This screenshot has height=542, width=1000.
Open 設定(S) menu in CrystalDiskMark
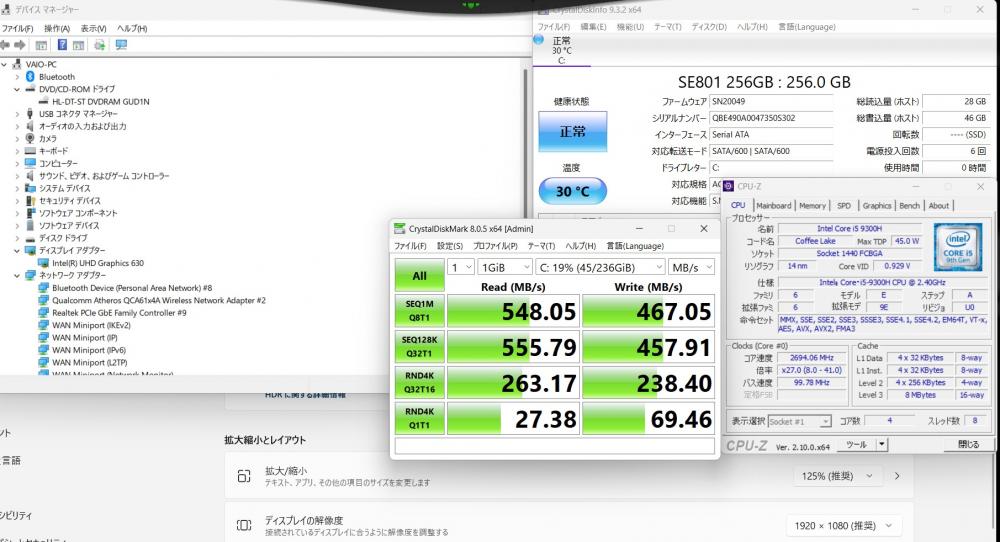tap(450, 245)
